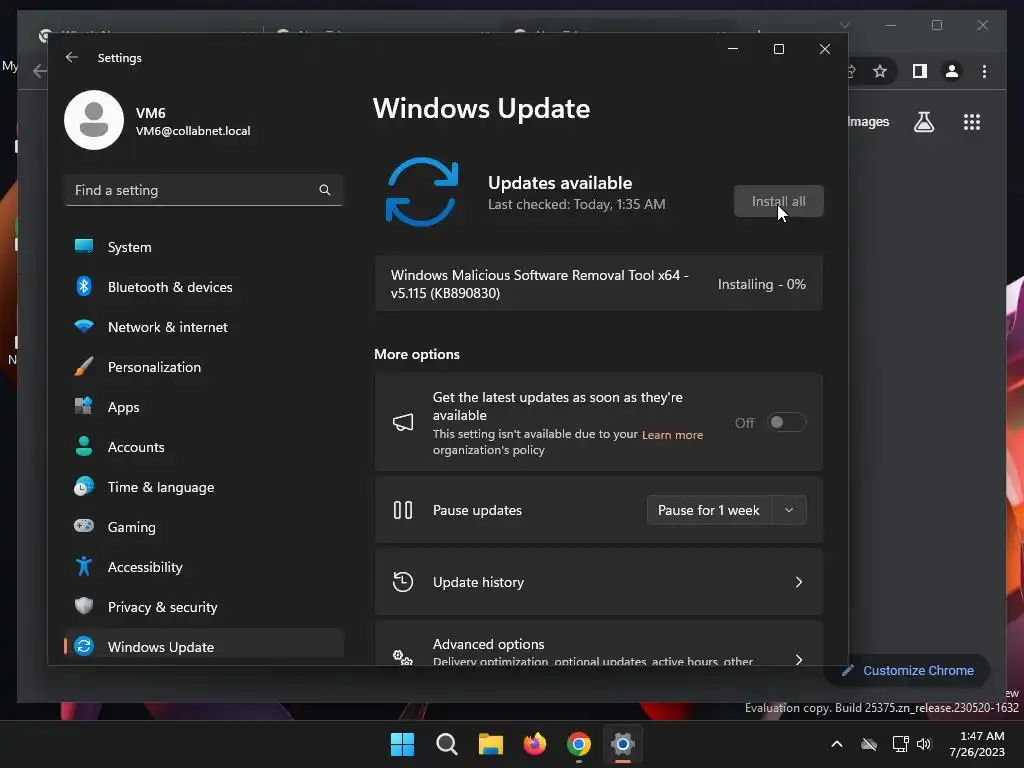Viewport: 1024px width, 768px height.
Task: Expand Advanced options chevron
Action: click(799, 659)
